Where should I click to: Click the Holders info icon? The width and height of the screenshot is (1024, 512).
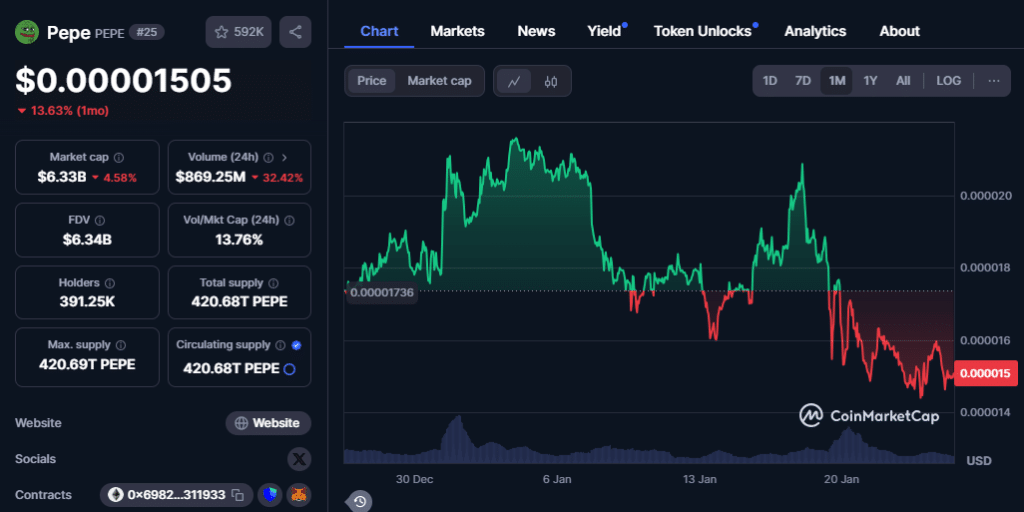pyautogui.click(x=110, y=283)
